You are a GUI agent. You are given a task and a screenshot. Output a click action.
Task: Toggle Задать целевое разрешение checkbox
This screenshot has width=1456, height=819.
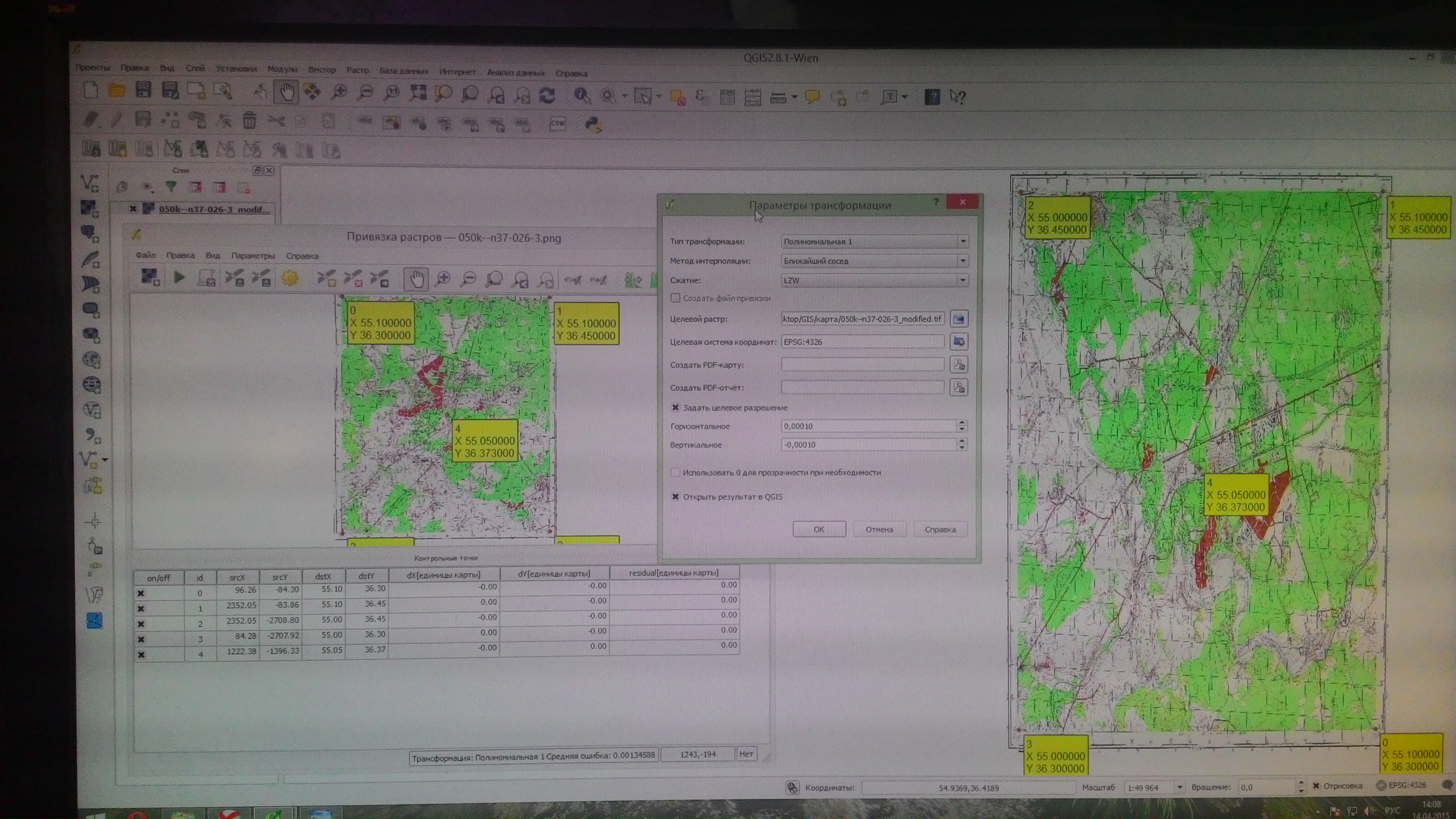(x=675, y=408)
